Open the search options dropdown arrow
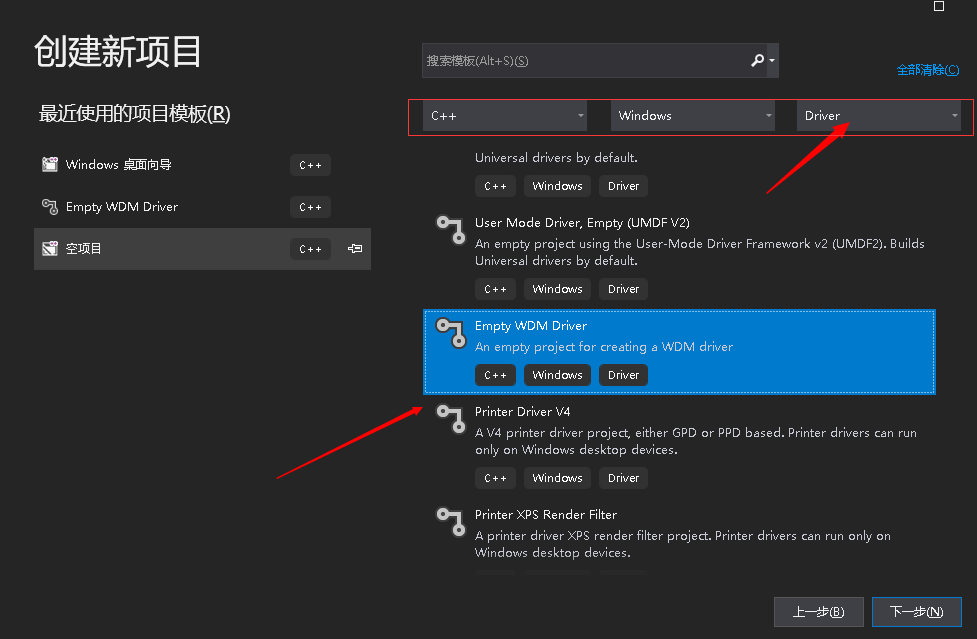Screen dimensions: 977x639 (772, 60)
